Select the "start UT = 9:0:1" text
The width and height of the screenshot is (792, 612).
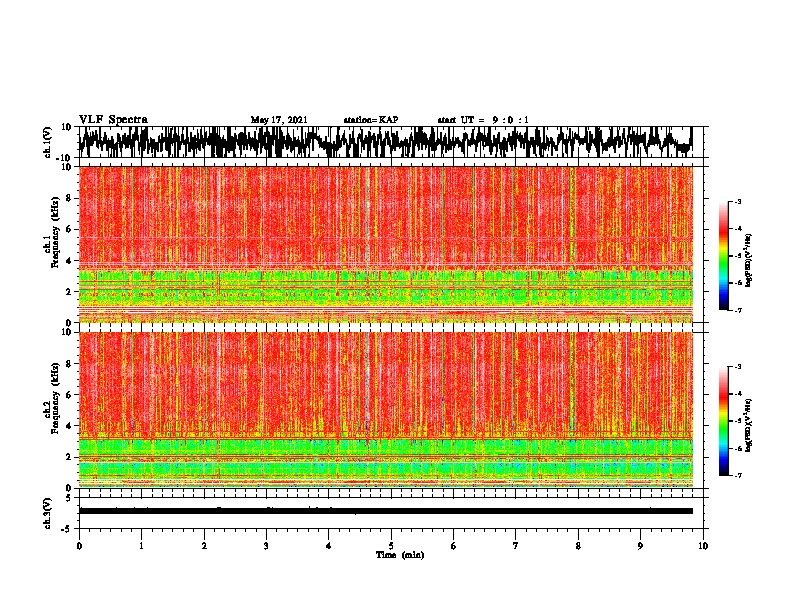[483, 120]
